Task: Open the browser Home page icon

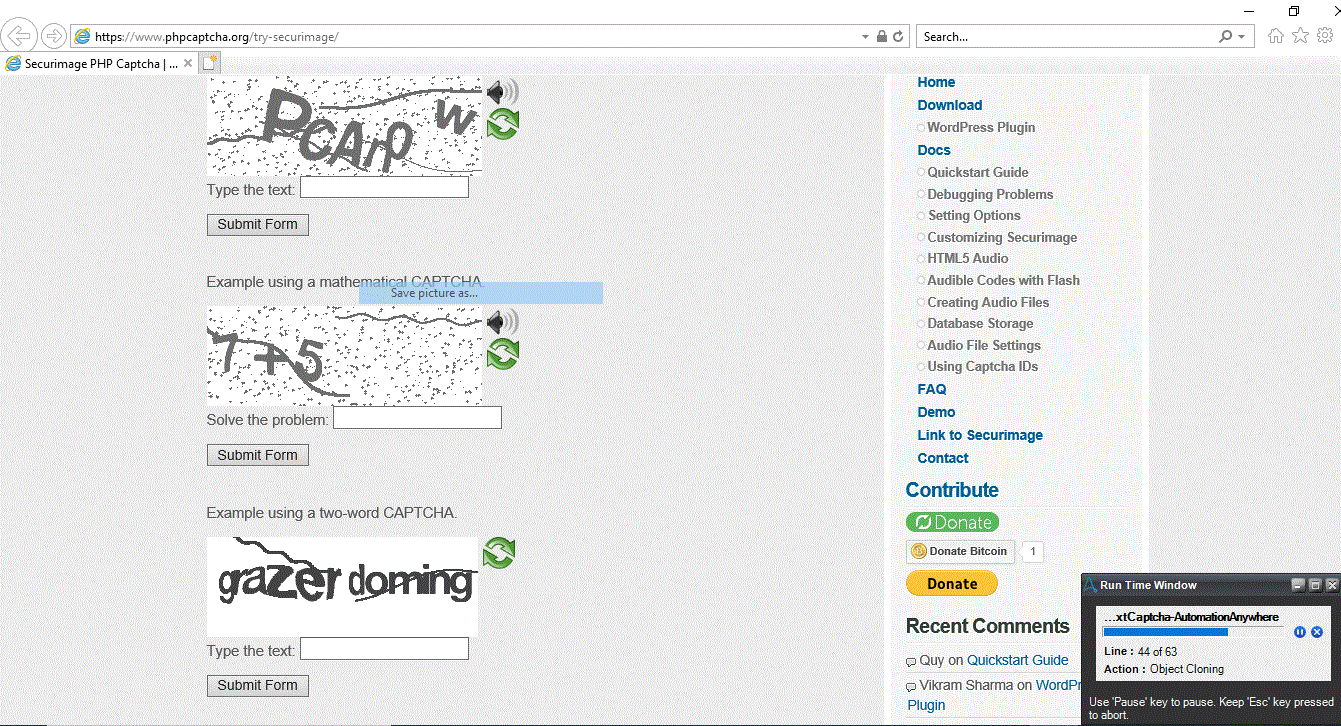Action: [x=1276, y=36]
